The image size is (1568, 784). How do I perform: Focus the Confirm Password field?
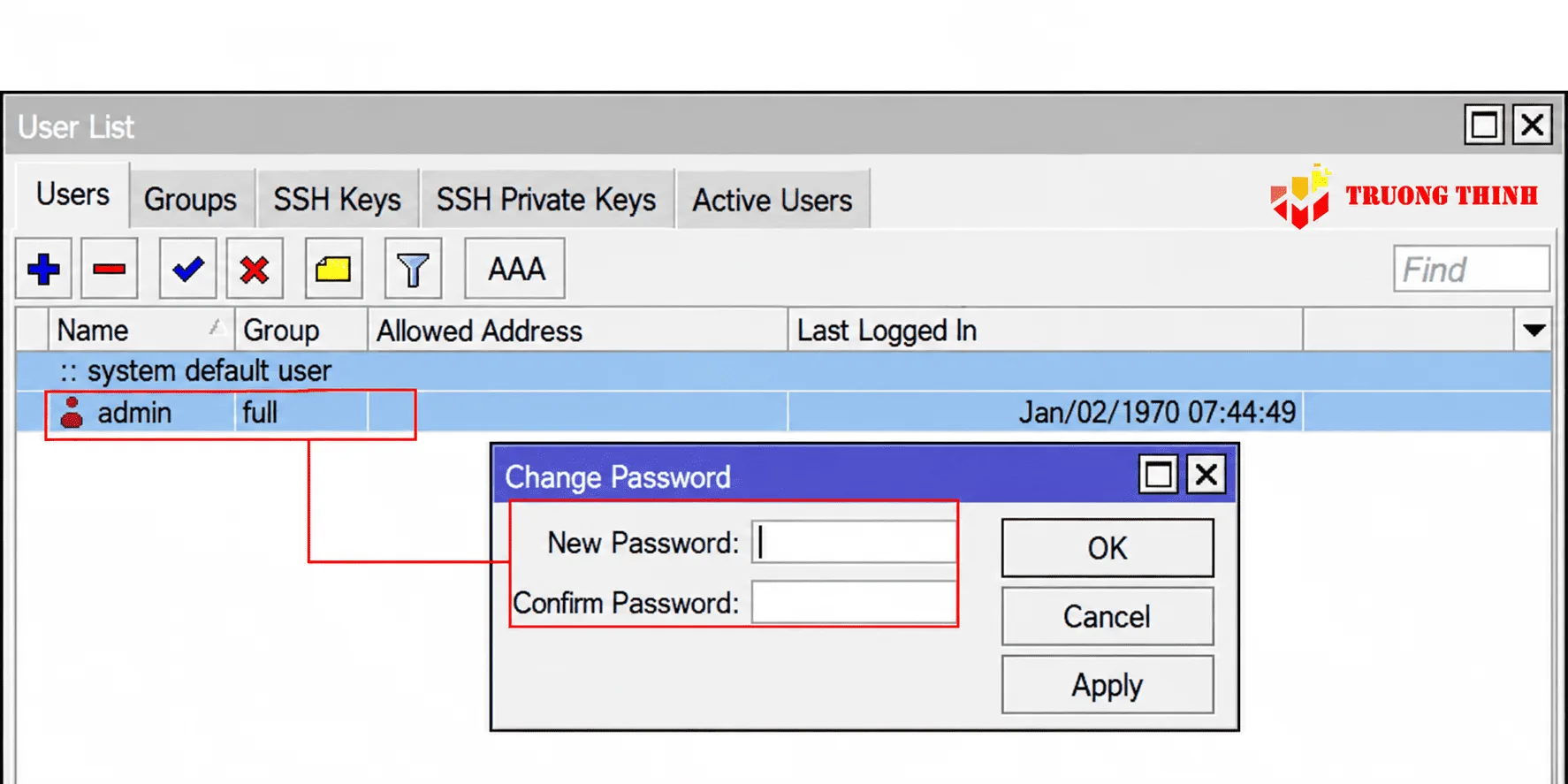point(854,603)
